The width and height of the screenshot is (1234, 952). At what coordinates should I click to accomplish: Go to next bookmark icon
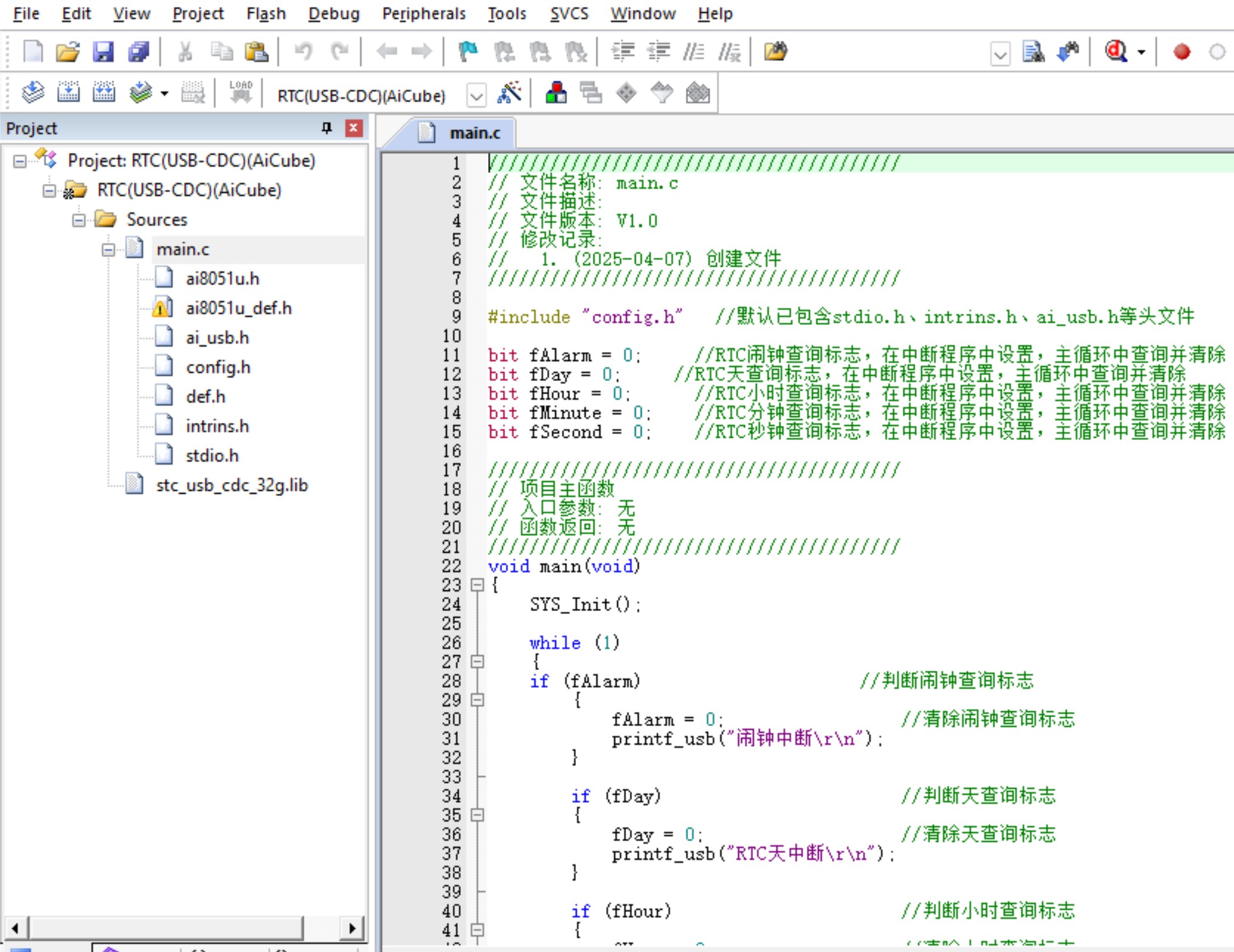540,51
